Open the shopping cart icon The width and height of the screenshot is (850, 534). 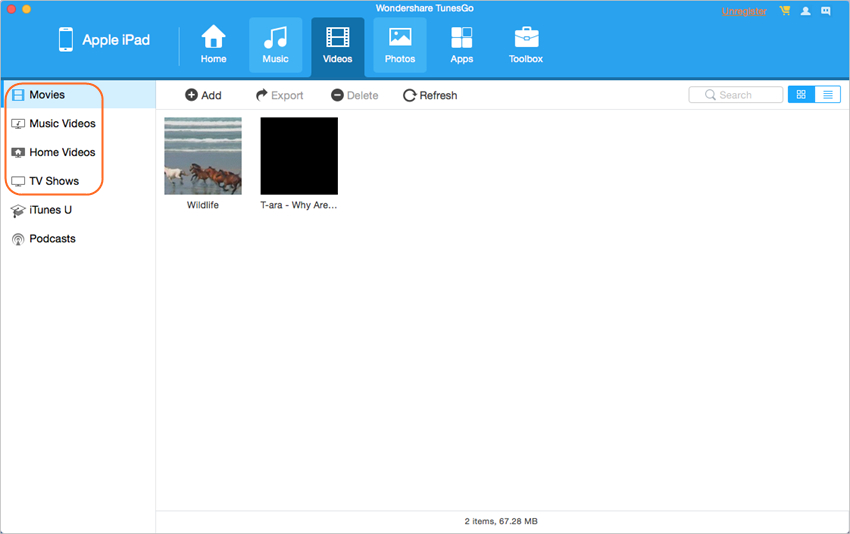pyautogui.click(x=784, y=11)
